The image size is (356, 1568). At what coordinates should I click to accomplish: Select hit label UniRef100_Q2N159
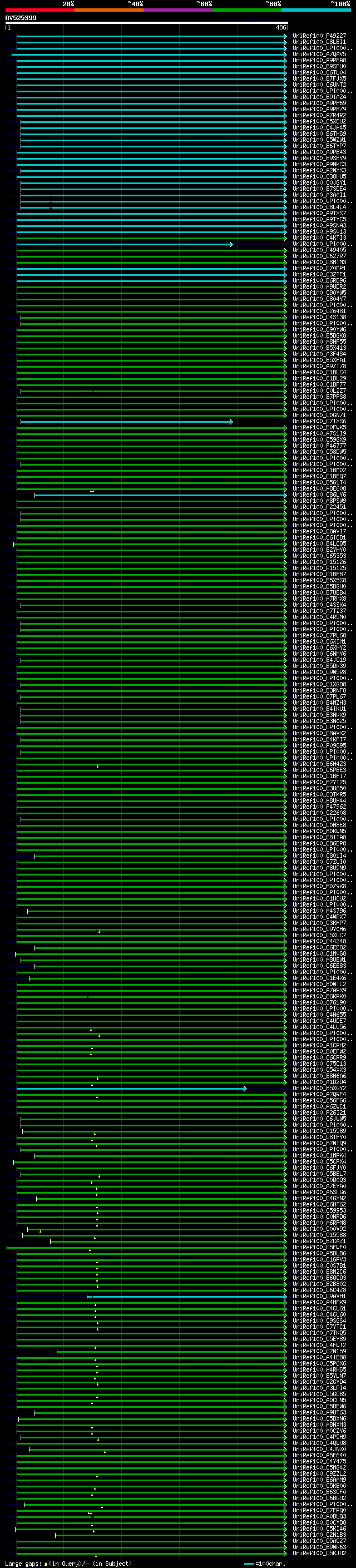319,1351
